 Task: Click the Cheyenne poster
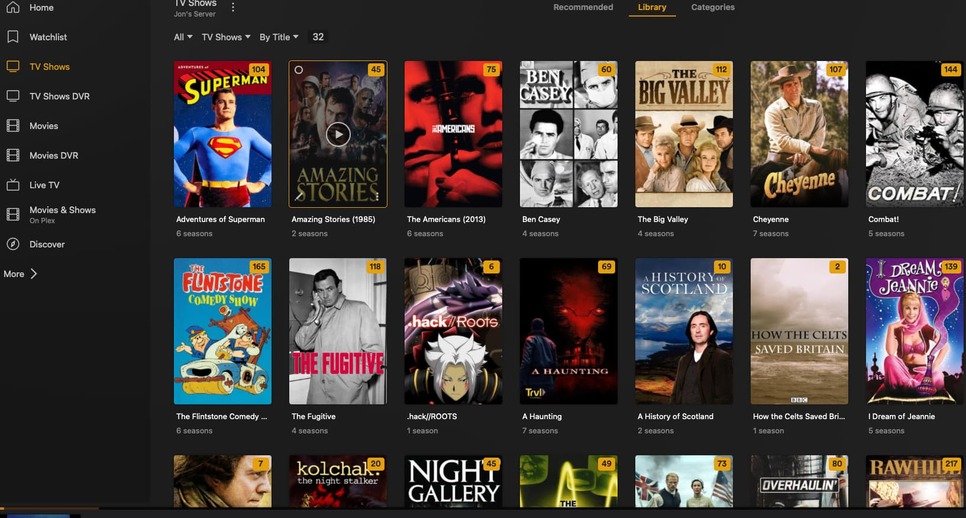pos(799,134)
